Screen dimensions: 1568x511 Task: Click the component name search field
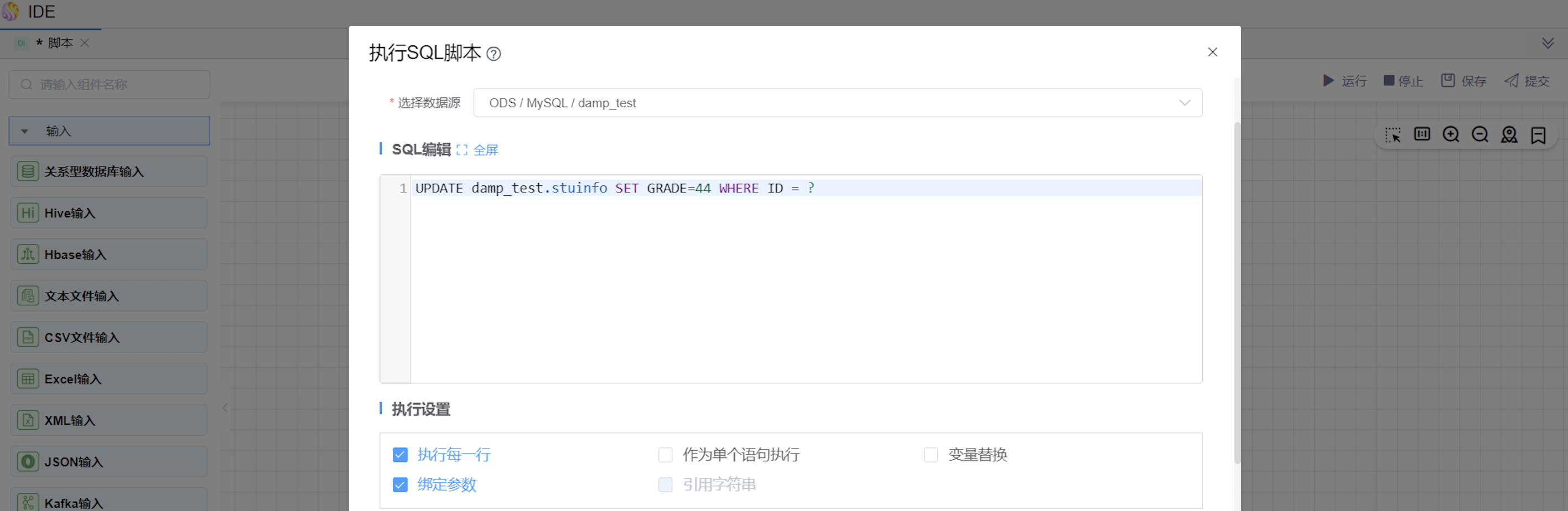[x=110, y=85]
